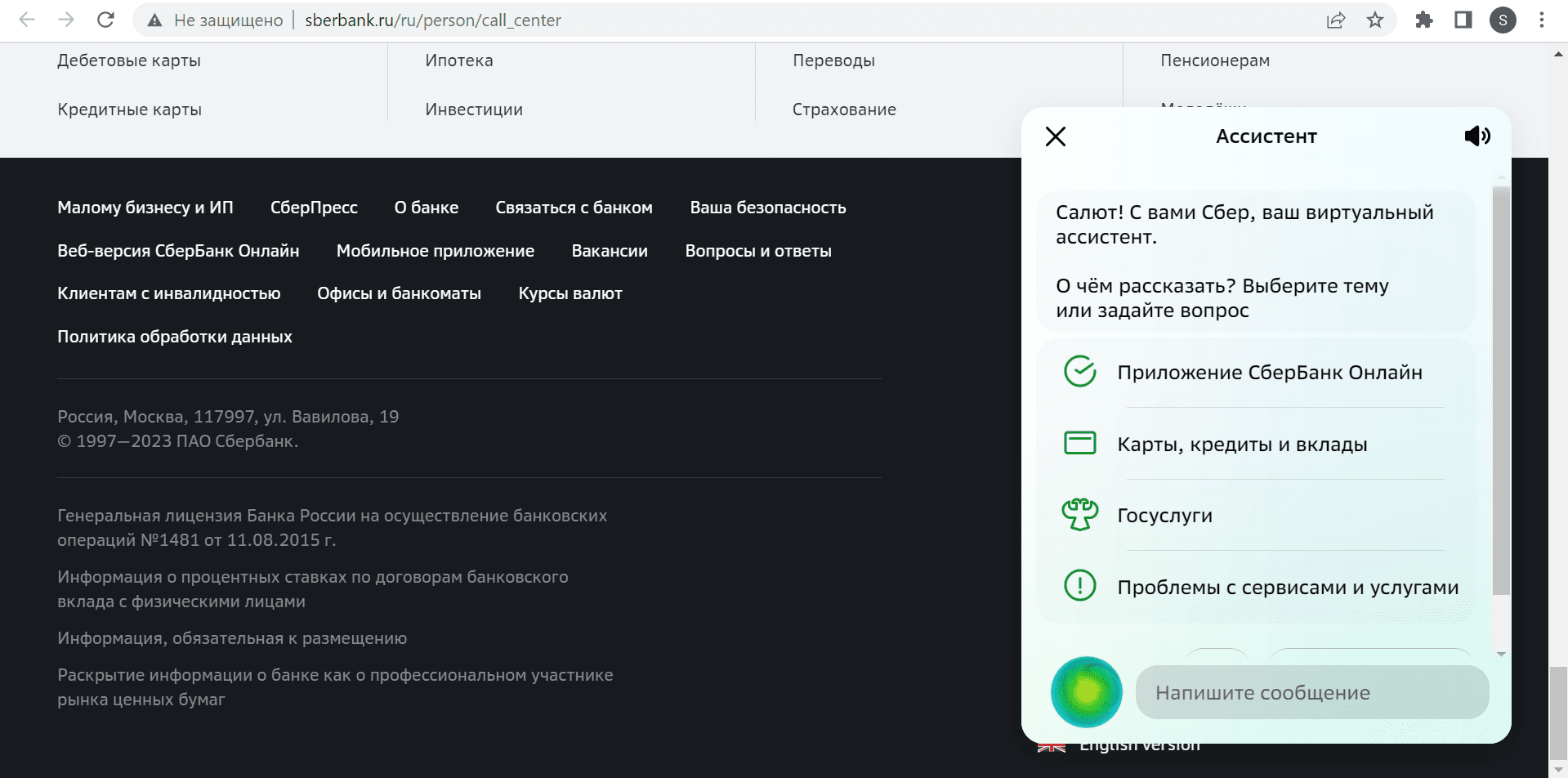Open the СберПресс footer link
The height and width of the screenshot is (778, 1568).
tap(314, 208)
